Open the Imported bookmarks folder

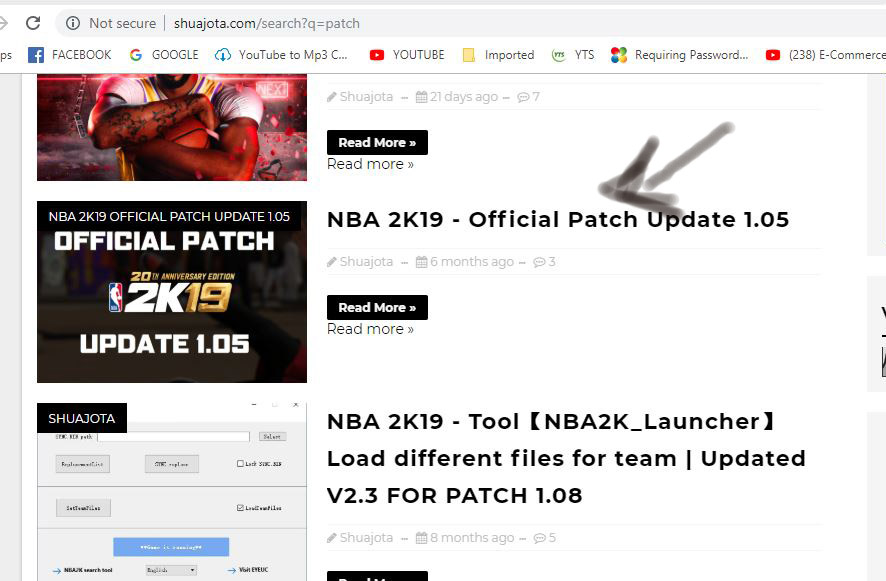(498, 55)
